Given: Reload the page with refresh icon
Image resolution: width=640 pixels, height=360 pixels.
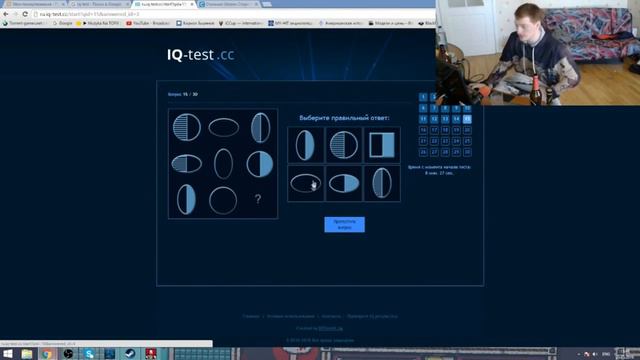Looking at the screenshot, I should (25, 14).
